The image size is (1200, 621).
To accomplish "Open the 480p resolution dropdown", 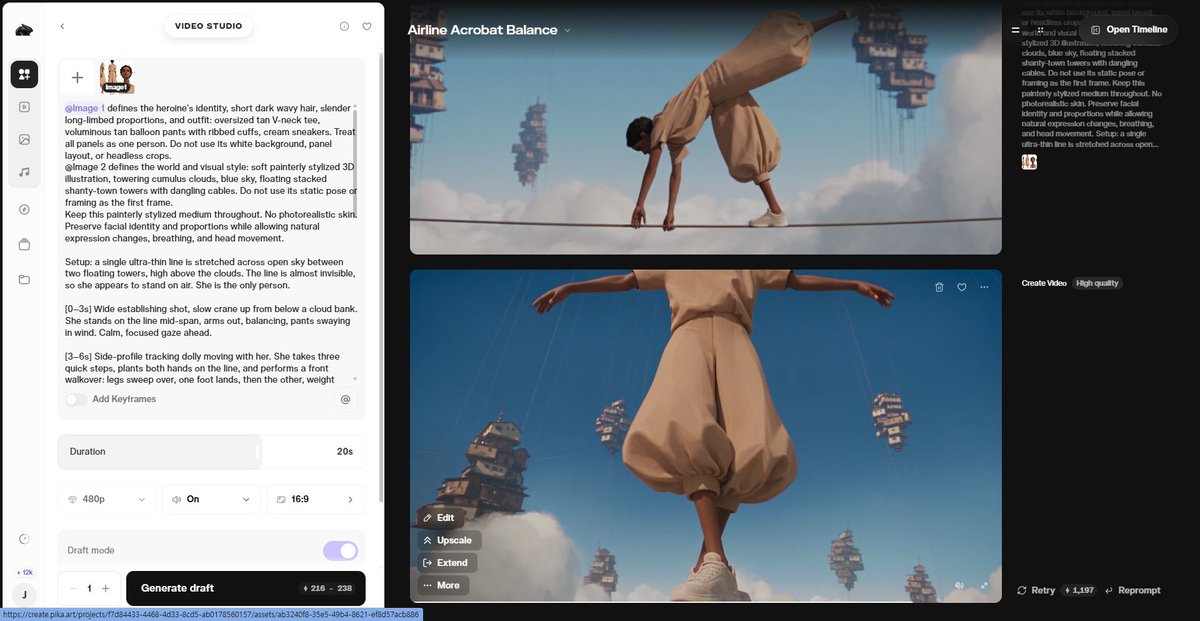I will (107, 499).
